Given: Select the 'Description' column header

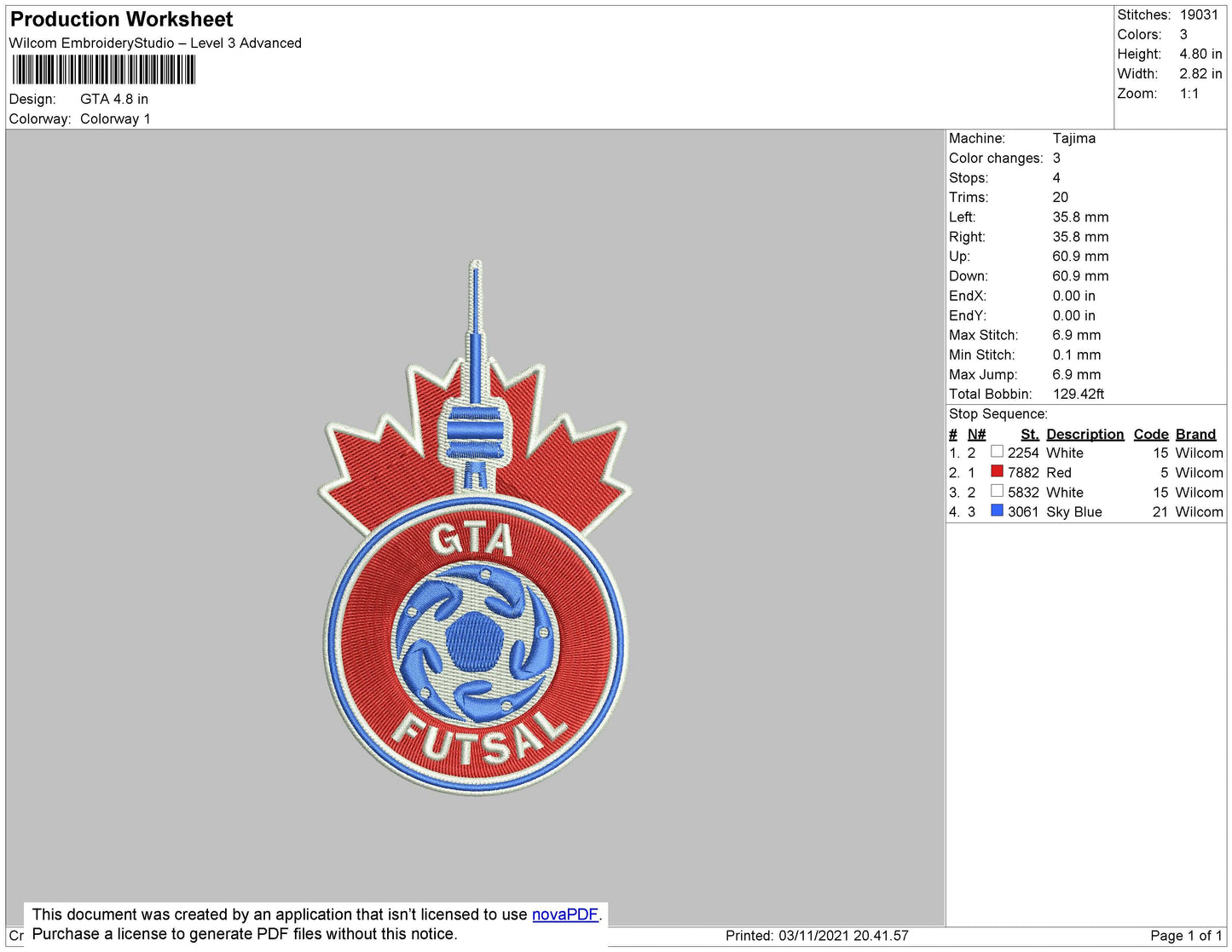Looking at the screenshot, I should click(1085, 435).
